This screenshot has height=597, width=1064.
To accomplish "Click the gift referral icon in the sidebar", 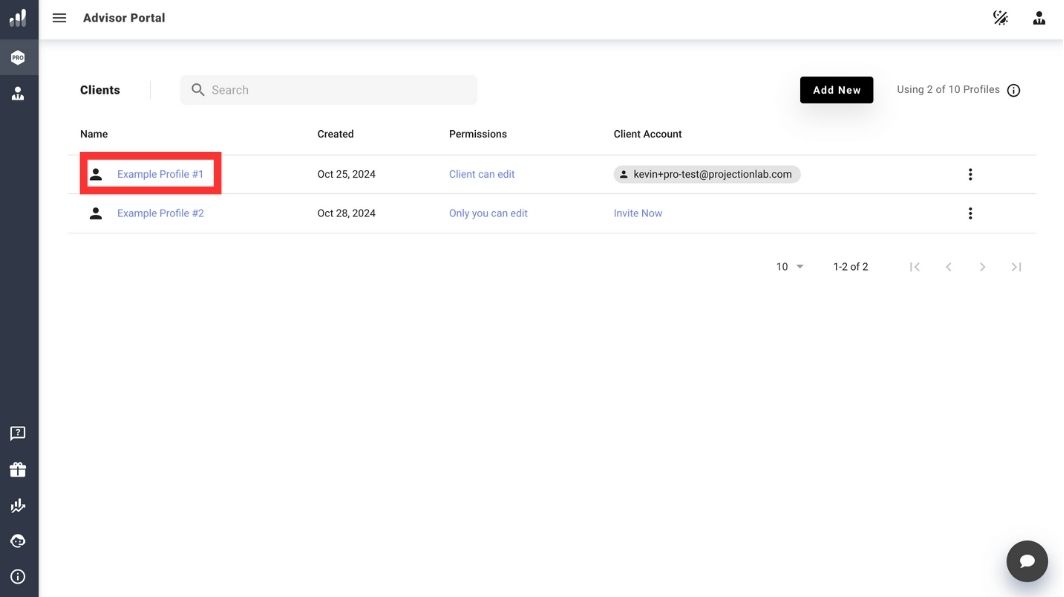I will 16,468.
